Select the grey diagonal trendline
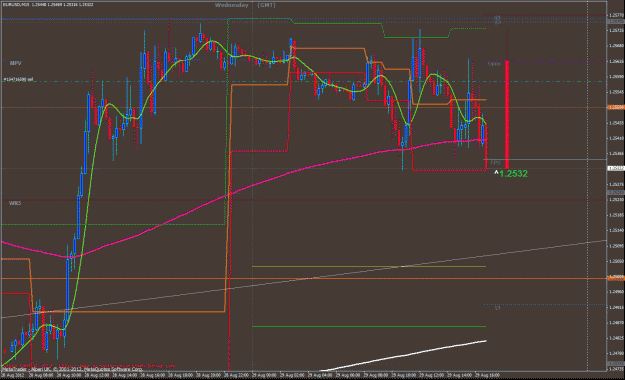 click(303, 279)
